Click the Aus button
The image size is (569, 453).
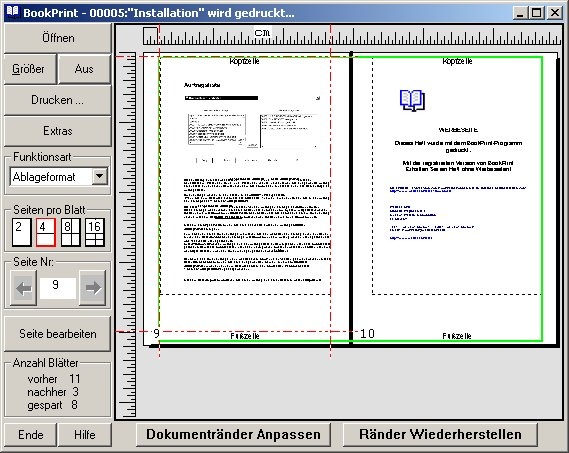pyautogui.click(x=84, y=69)
